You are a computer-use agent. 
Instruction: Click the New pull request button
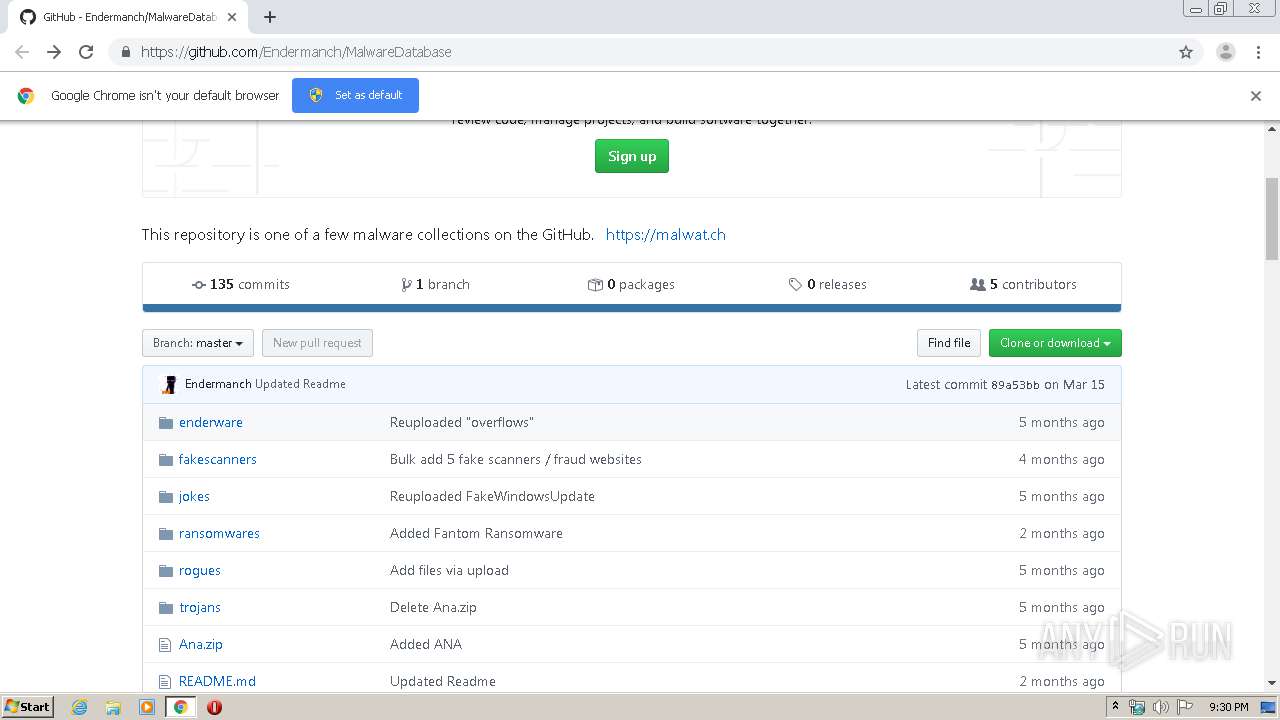[317, 343]
